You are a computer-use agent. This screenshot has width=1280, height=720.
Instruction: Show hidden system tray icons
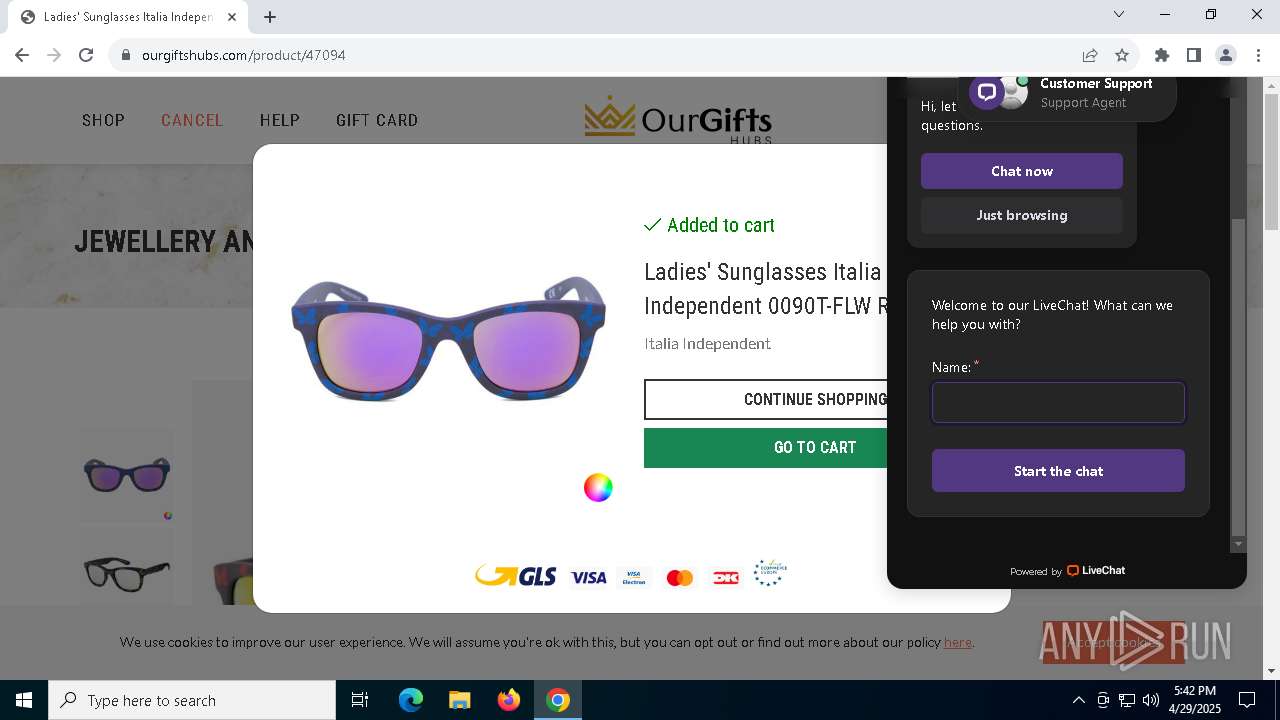1078,700
